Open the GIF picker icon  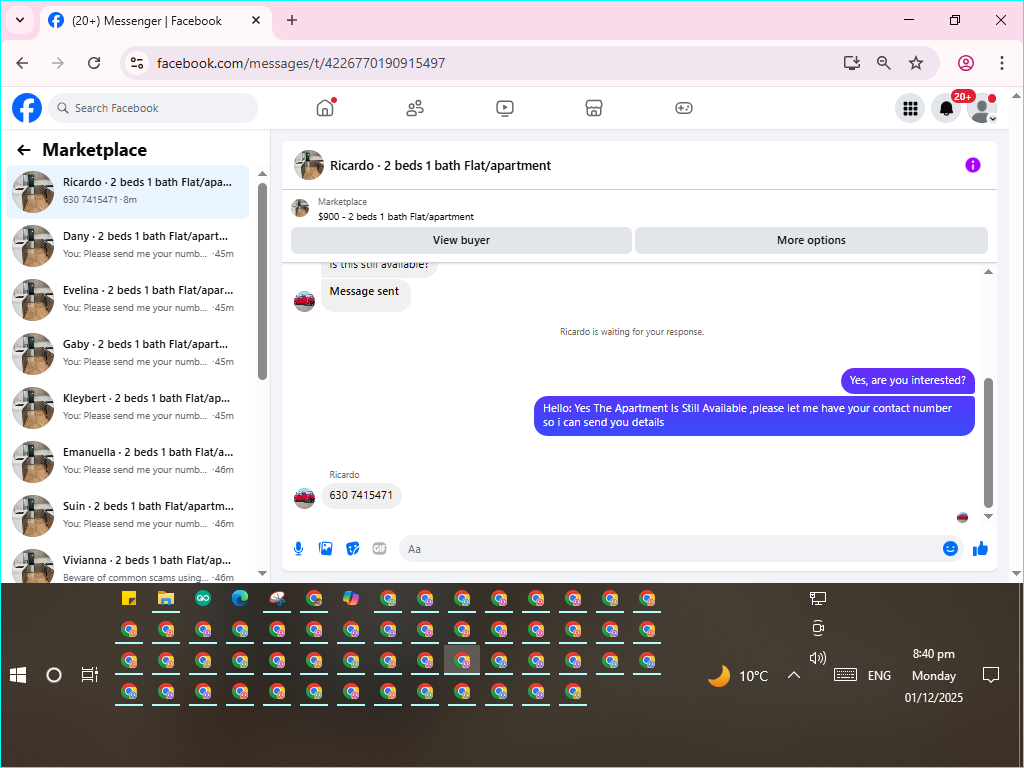point(379,549)
